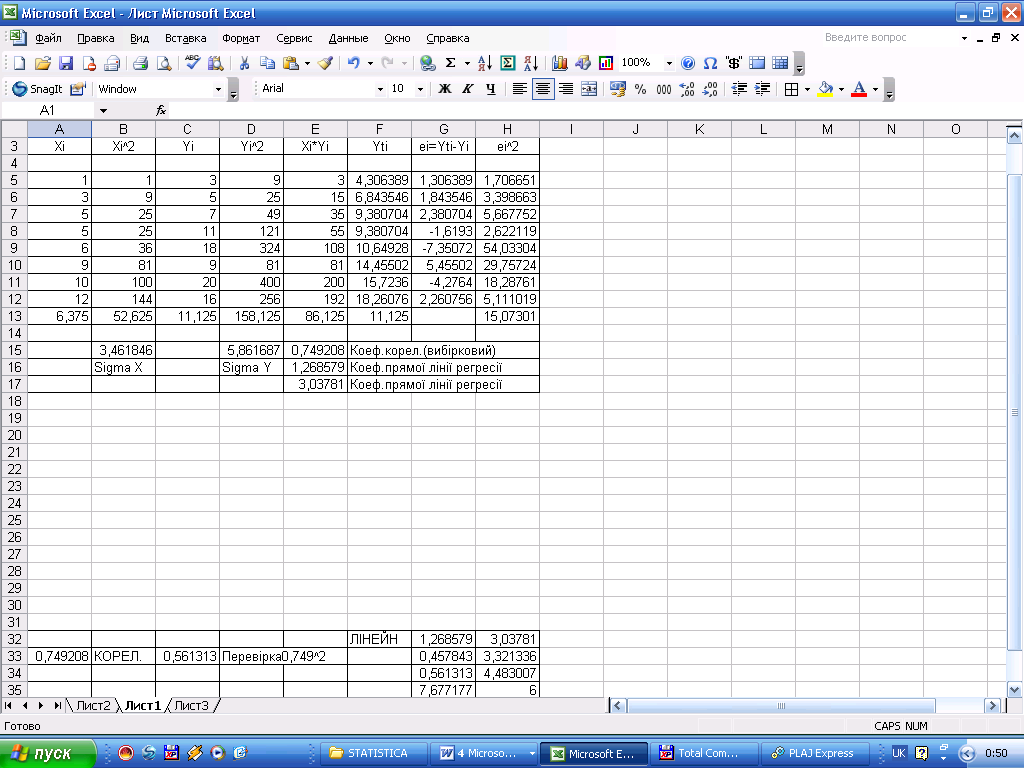Toggle Bold formatting (Ж)

click(x=445, y=89)
